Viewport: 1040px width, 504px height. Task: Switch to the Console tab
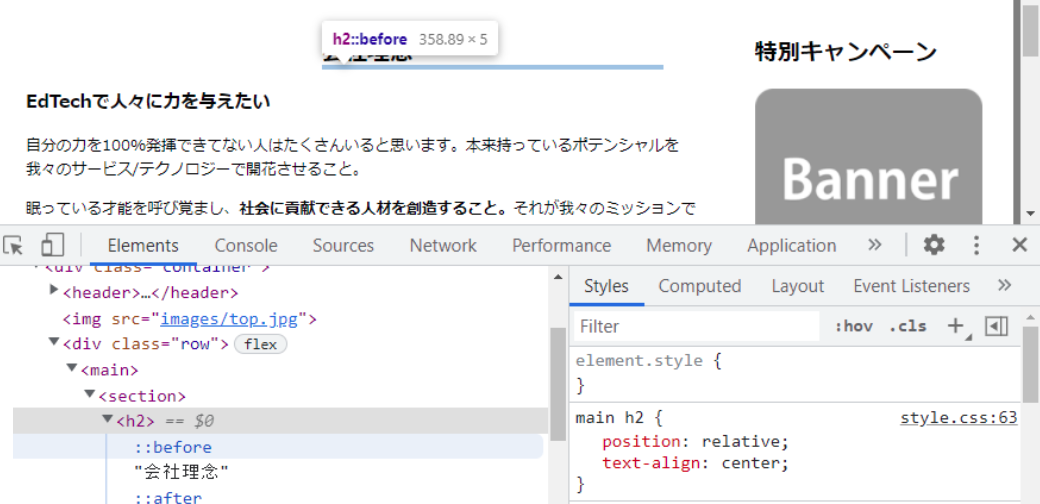coord(246,245)
